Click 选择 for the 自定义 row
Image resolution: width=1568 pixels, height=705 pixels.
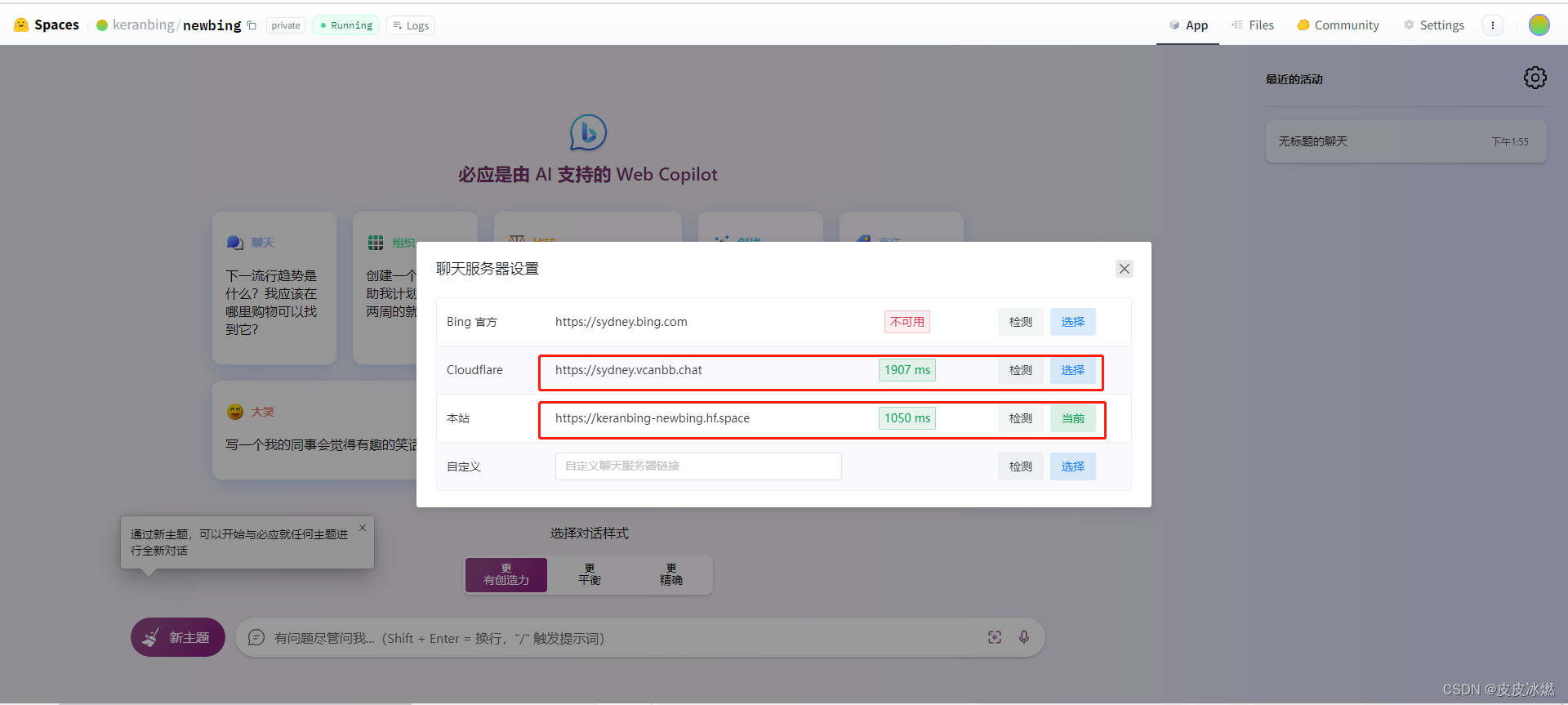(1073, 466)
